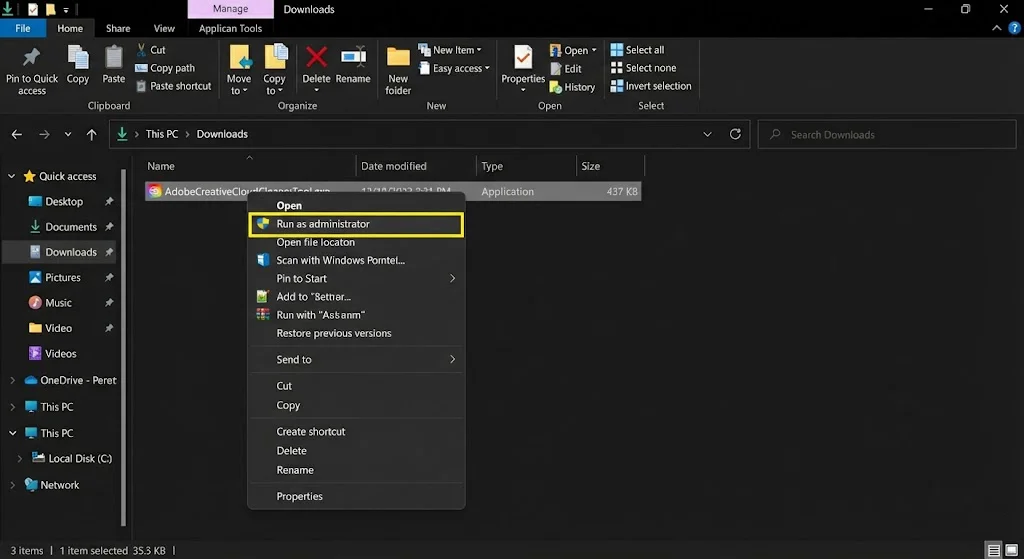Screen dimensions: 1024x559
Task: Open the Properties ribbon icon
Action: tap(523, 58)
